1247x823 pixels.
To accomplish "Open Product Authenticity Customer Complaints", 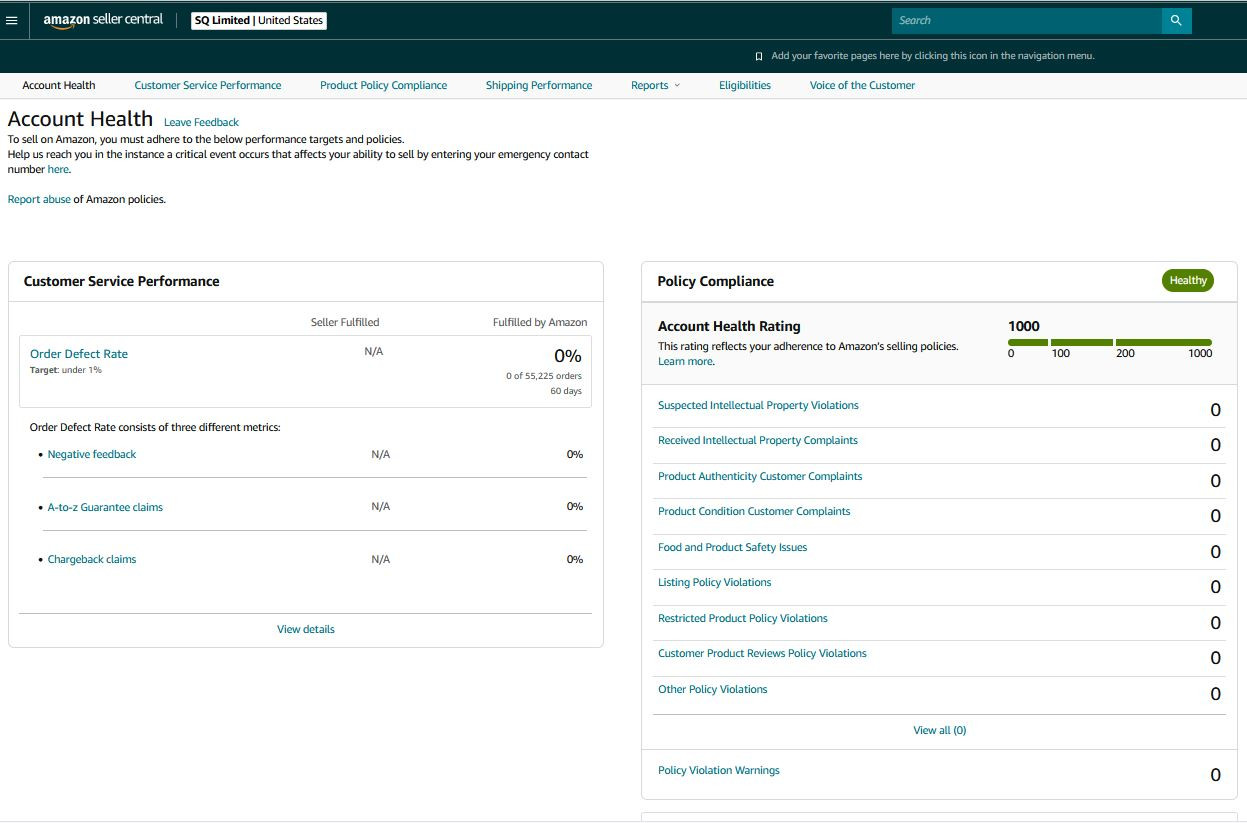I will tap(760, 476).
